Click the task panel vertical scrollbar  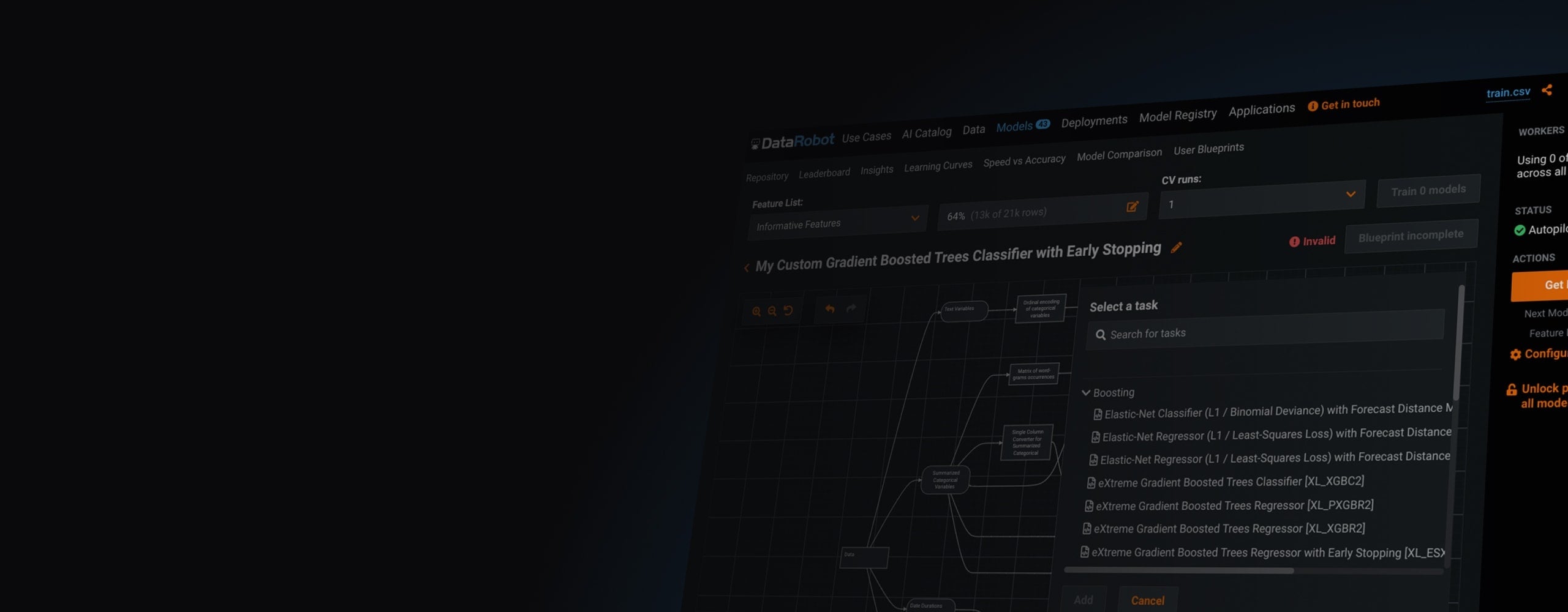coord(1458,343)
